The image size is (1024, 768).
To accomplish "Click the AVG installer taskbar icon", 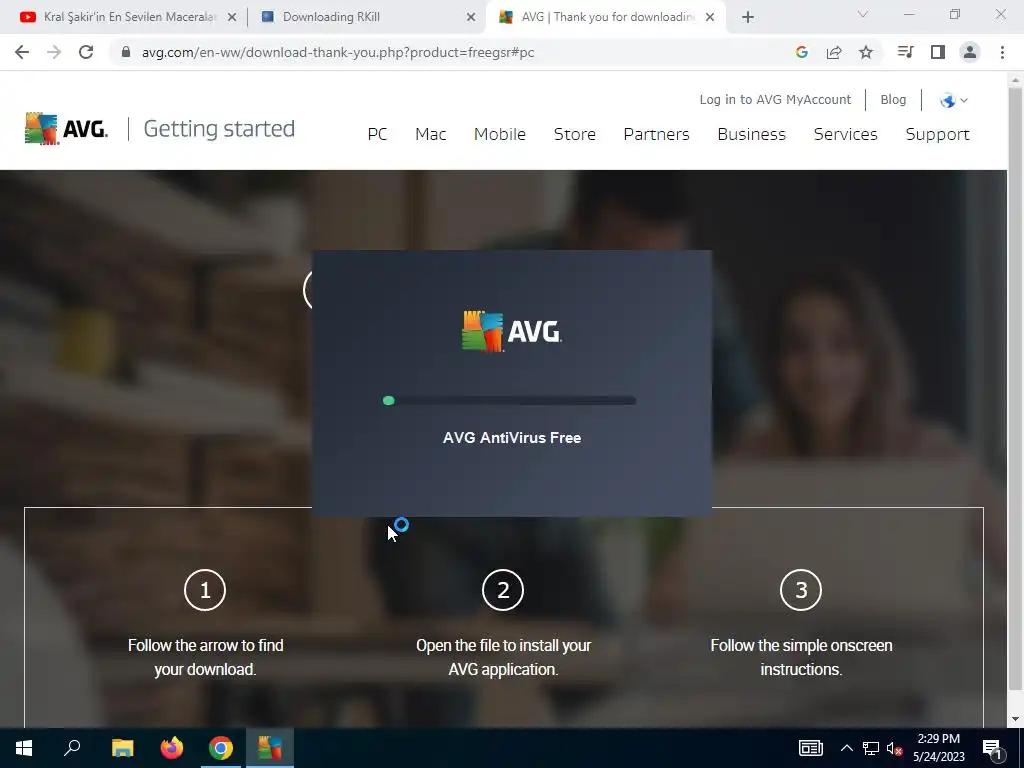I will coord(270,748).
